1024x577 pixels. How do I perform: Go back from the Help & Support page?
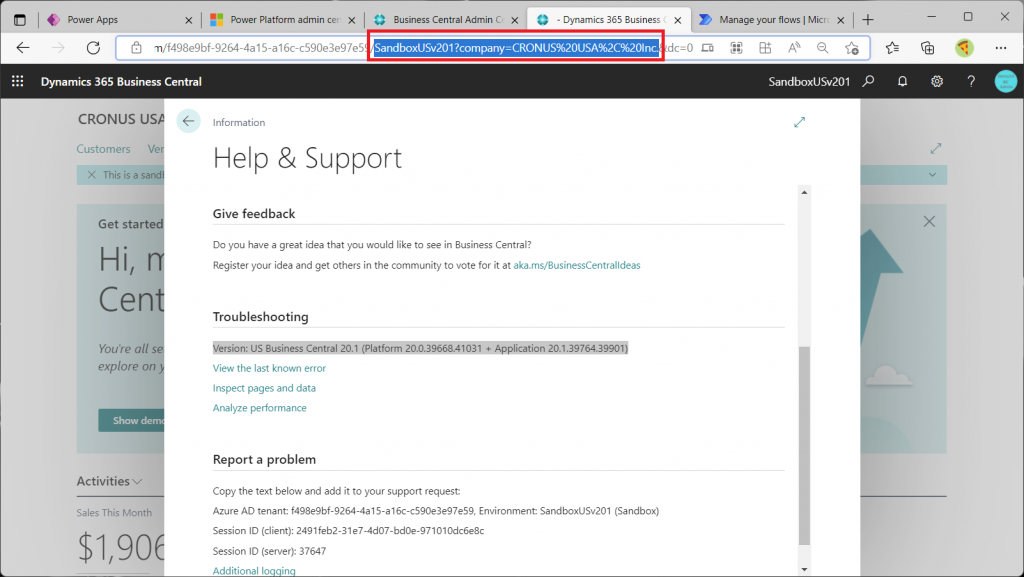(x=188, y=121)
